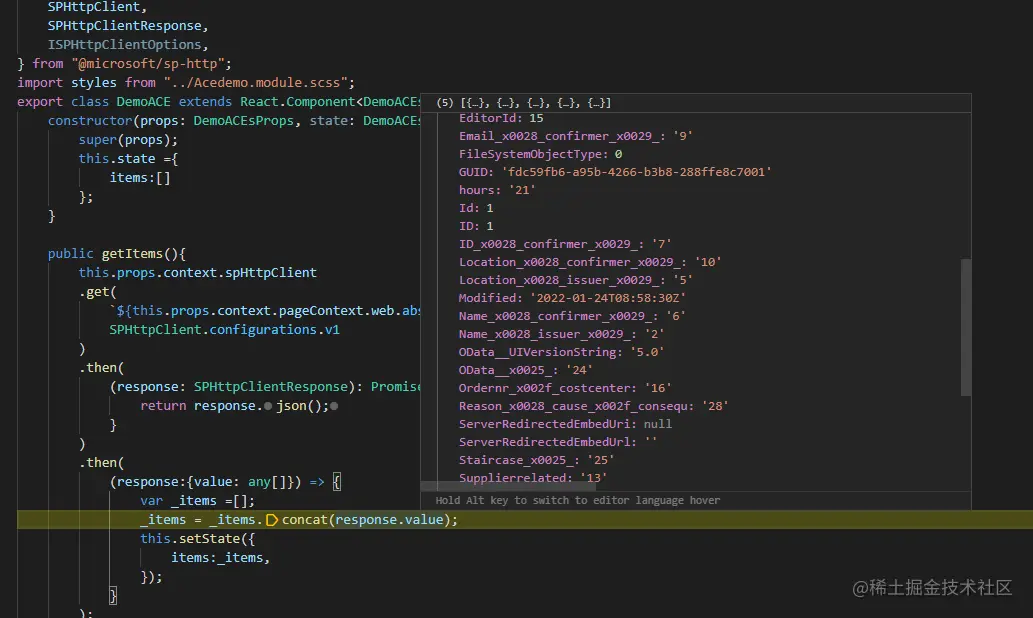This screenshot has height=618, width=1033.
Task: Click the hover header array summary (5) [{…}, {…}…]
Action: click(x=524, y=103)
